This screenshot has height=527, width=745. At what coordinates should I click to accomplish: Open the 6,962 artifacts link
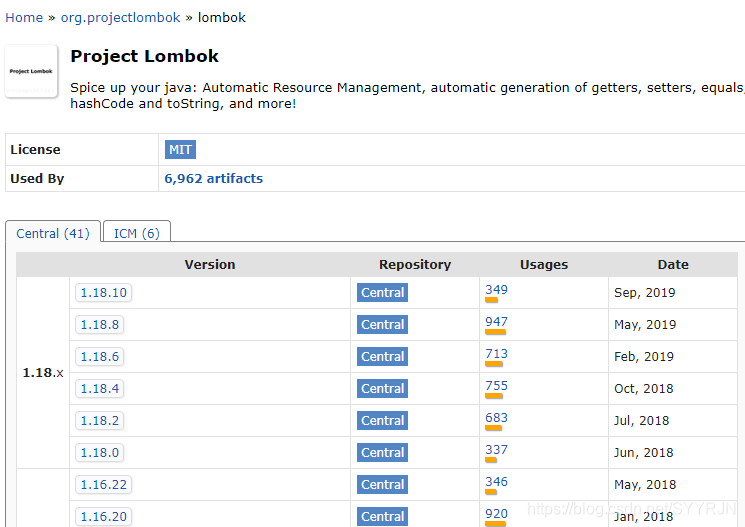(x=213, y=179)
